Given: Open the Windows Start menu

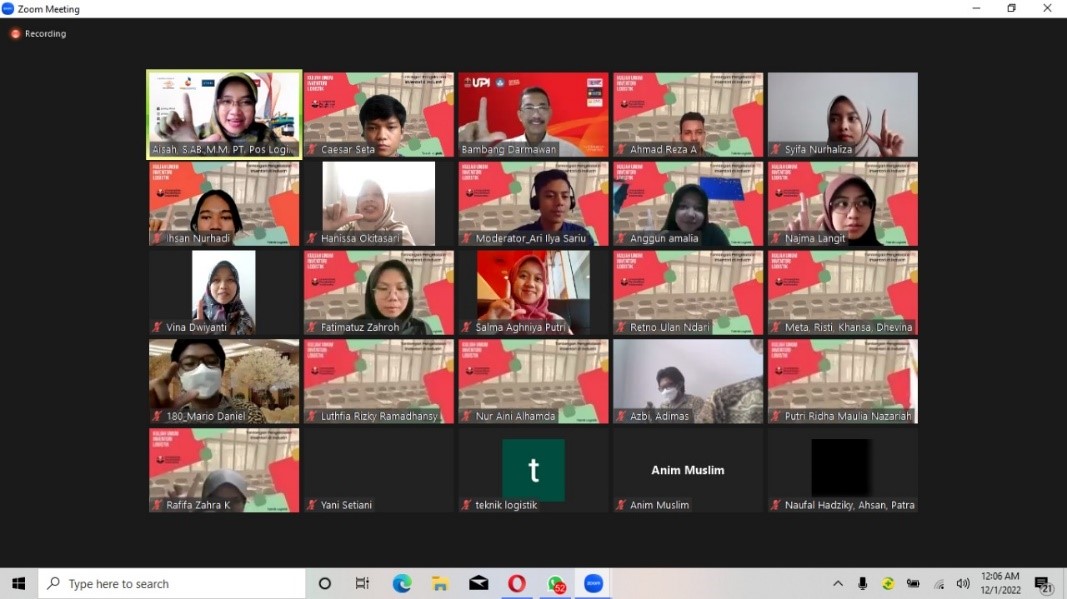Looking at the screenshot, I should coord(18,583).
